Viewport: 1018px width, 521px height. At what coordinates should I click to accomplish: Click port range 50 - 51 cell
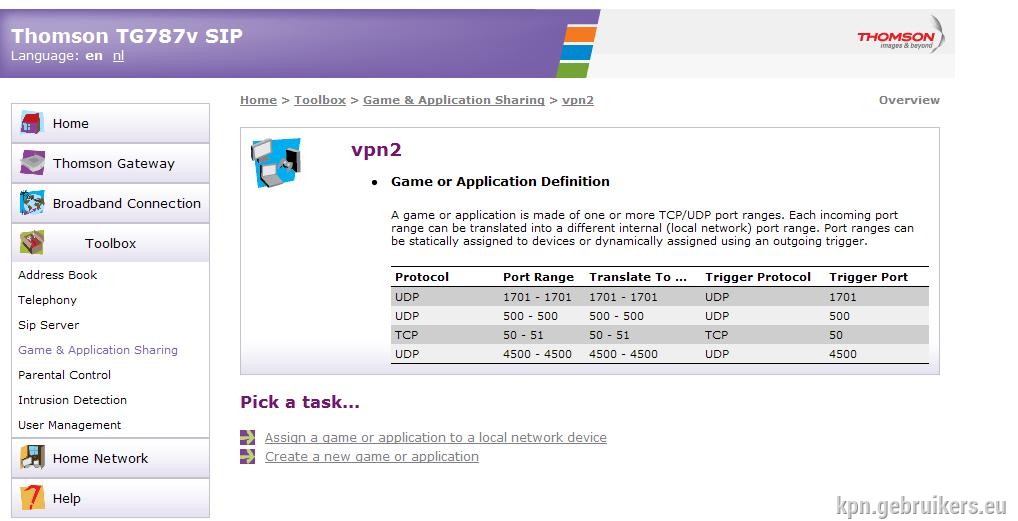click(x=523, y=335)
